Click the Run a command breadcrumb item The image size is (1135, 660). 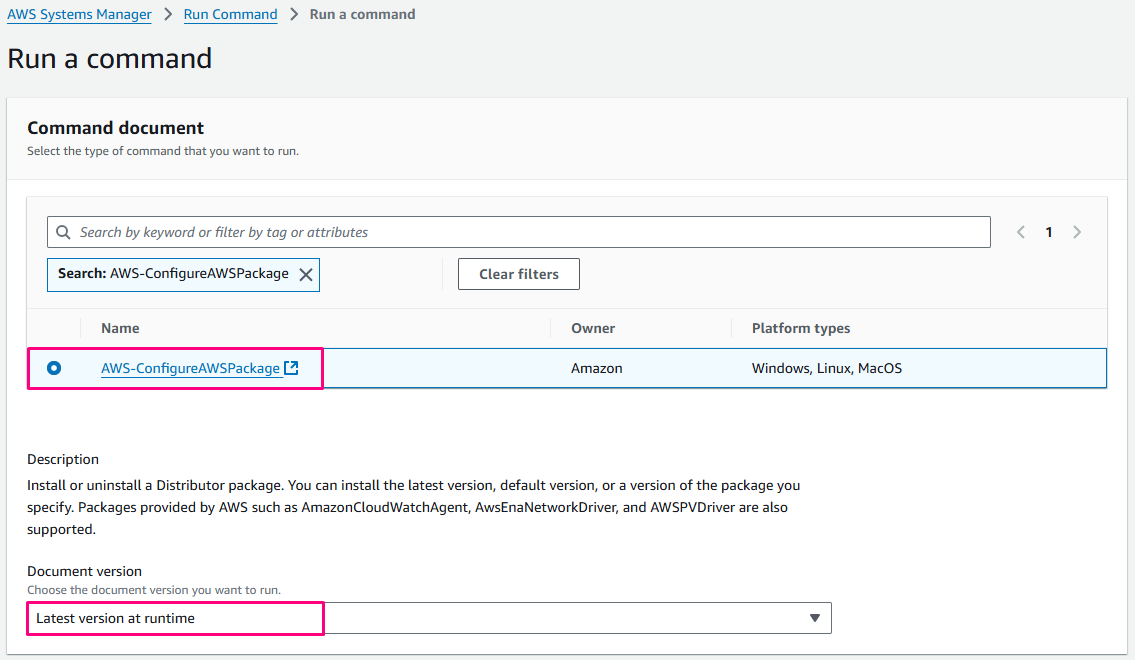[x=362, y=15]
